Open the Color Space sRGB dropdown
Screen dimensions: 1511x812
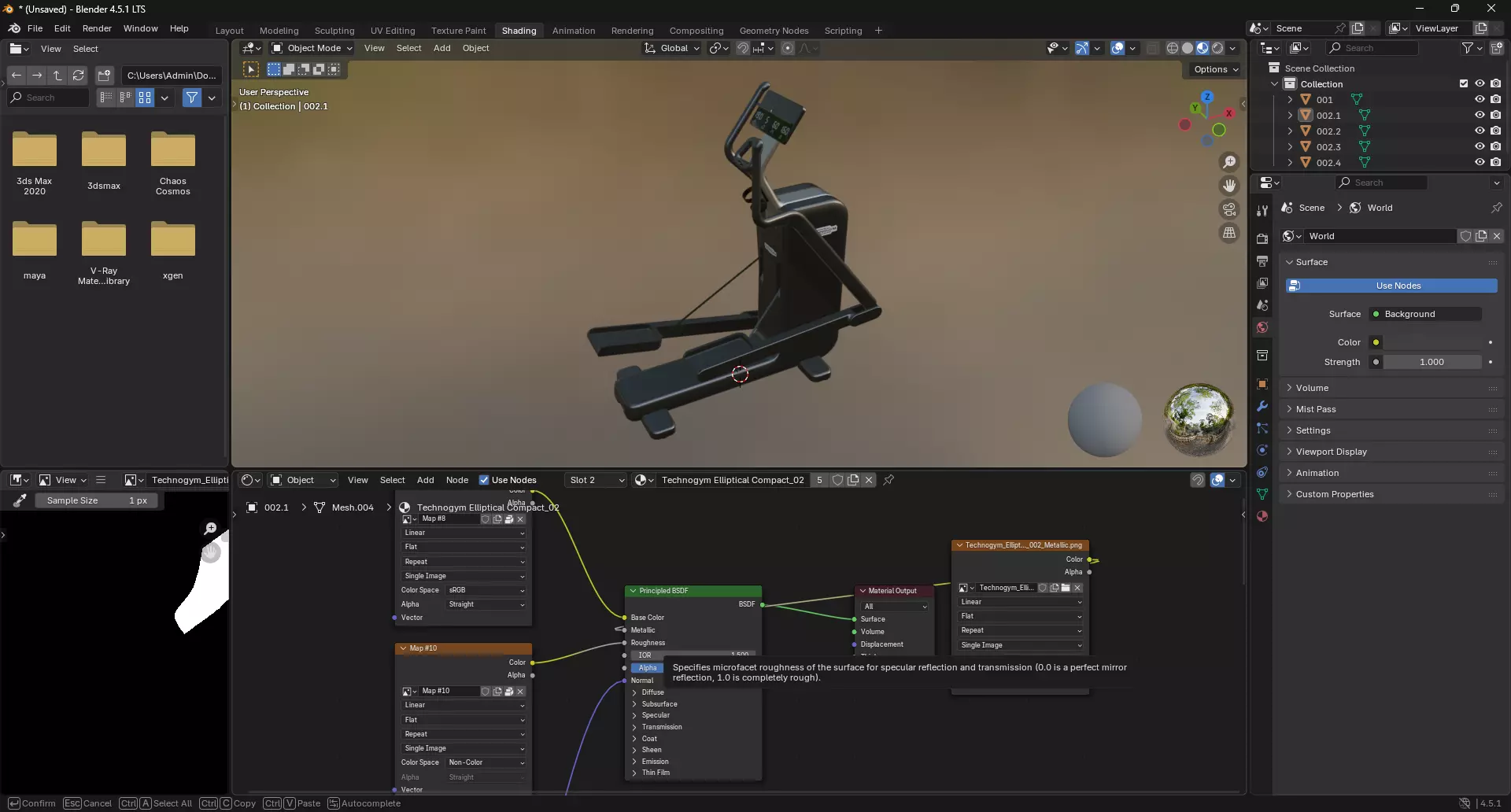tap(486, 590)
